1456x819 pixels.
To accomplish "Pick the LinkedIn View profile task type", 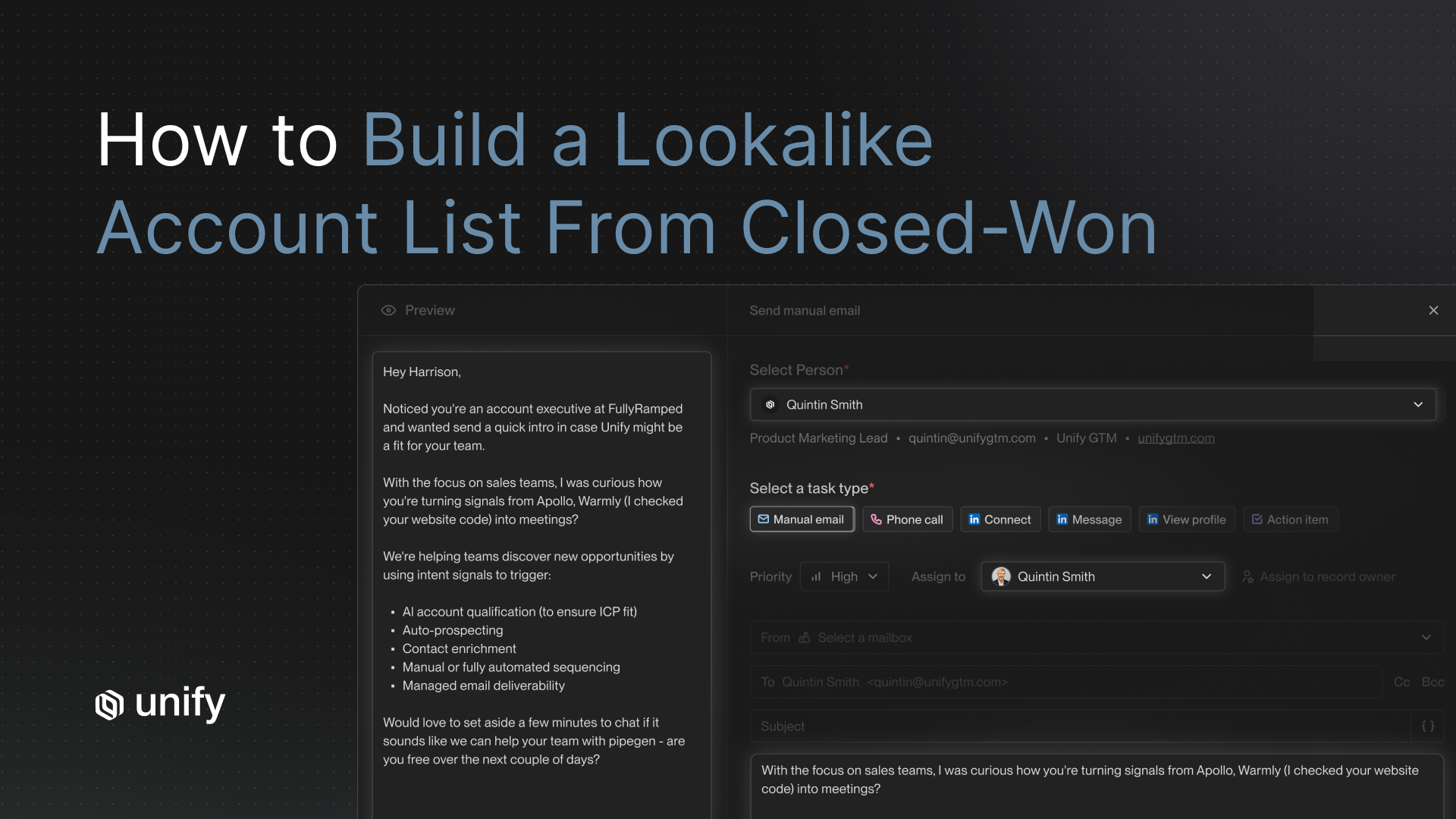I will click(x=1187, y=519).
